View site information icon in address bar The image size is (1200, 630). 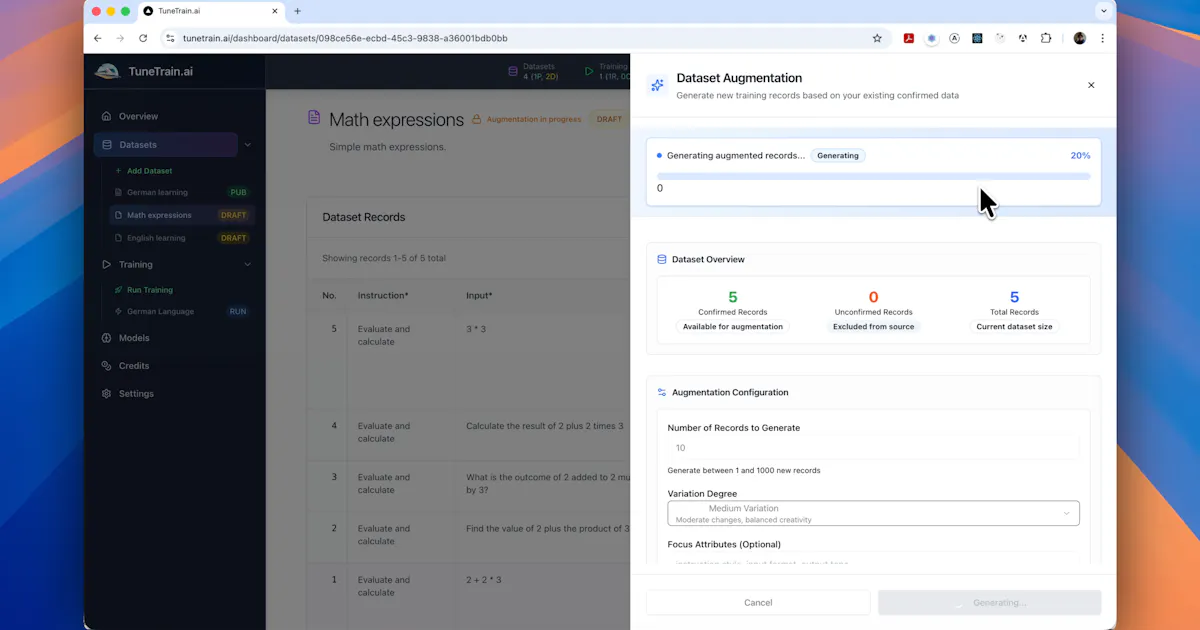click(170, 38)
